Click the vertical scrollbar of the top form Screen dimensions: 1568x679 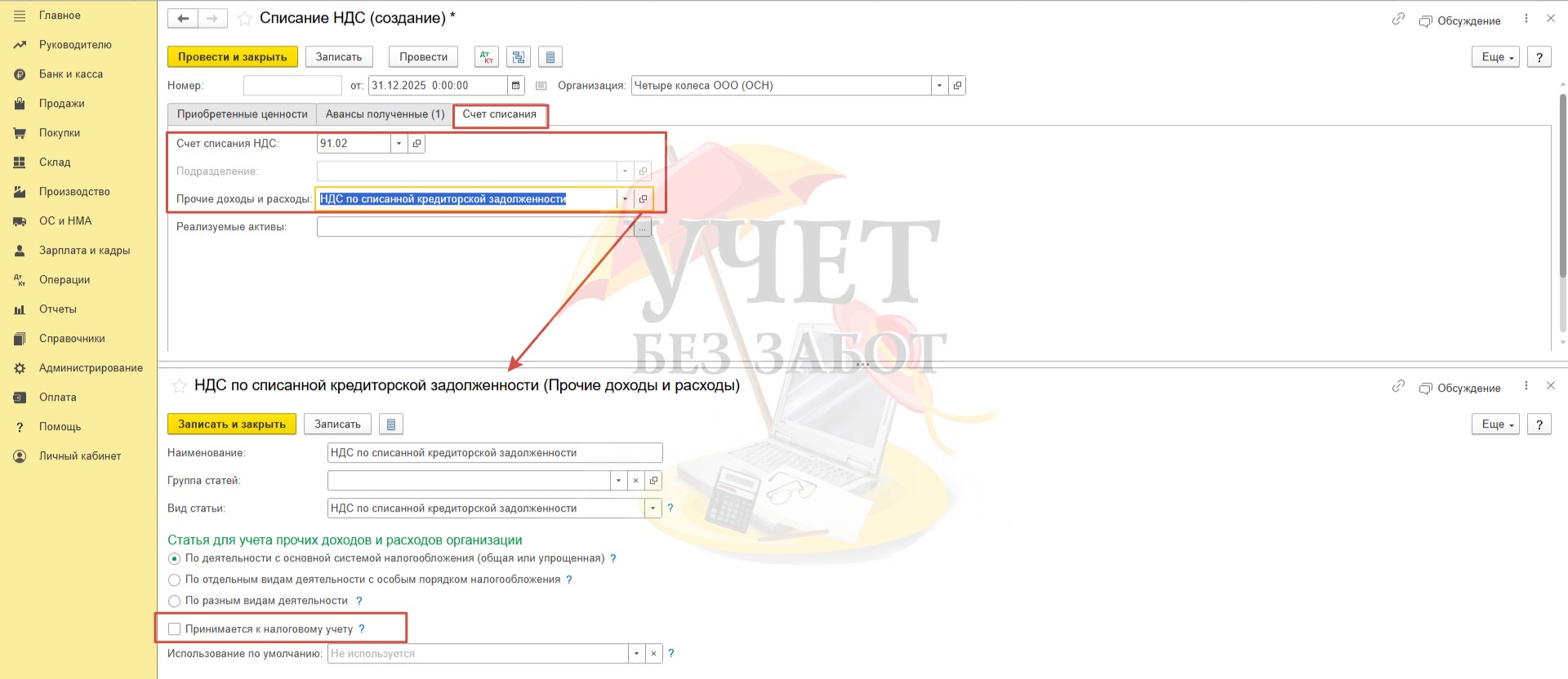[x=1562, y=212]
